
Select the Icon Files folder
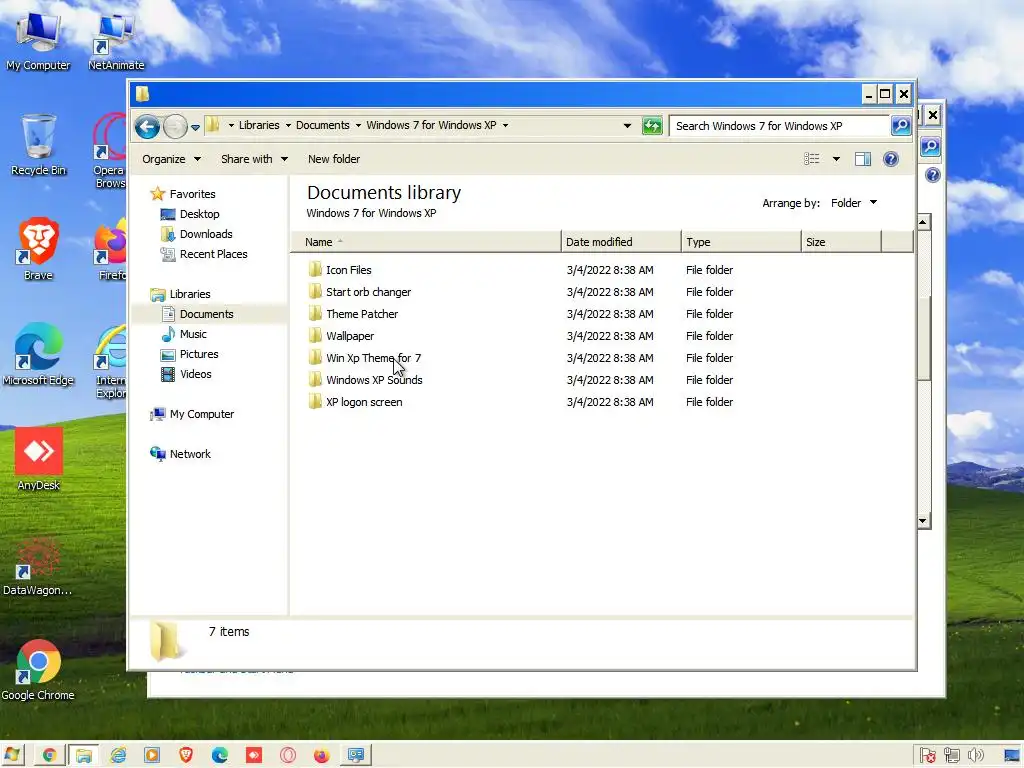(x=349, y=270)
